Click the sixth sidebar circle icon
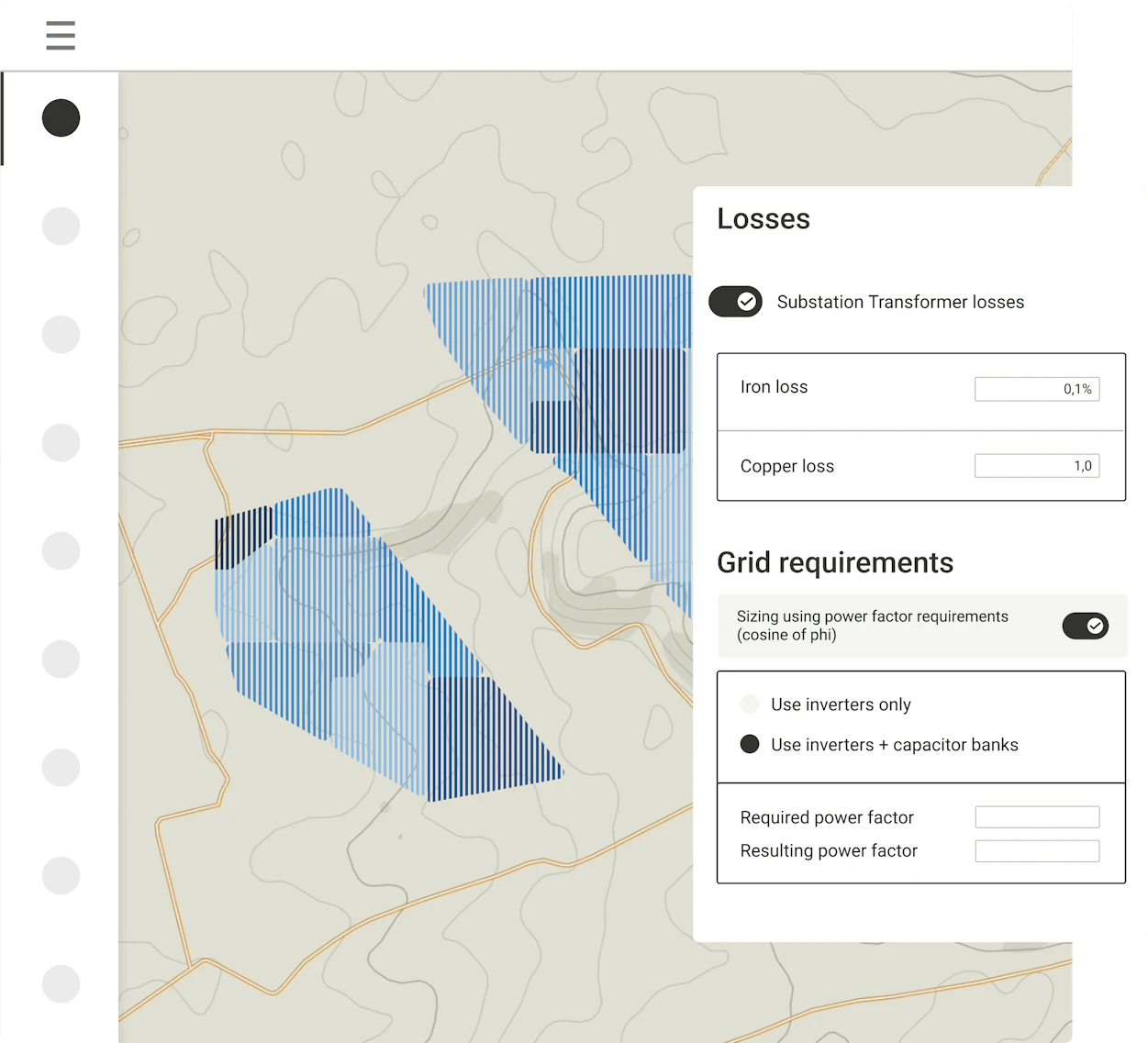Image resolution: width=1148 pixels, height=1043 pixels. click(61, 660)
